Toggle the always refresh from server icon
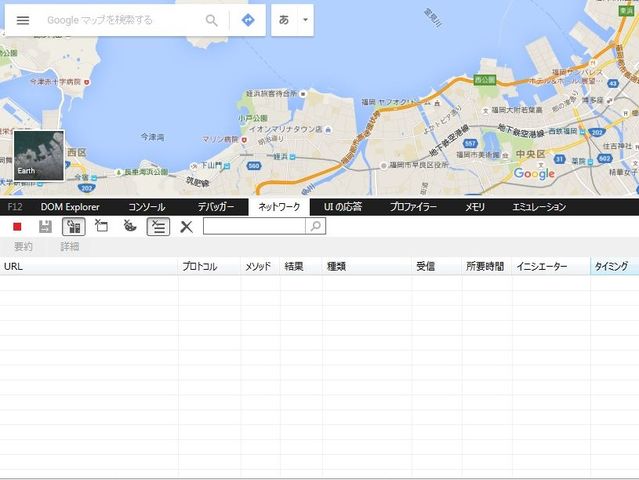 74,227
